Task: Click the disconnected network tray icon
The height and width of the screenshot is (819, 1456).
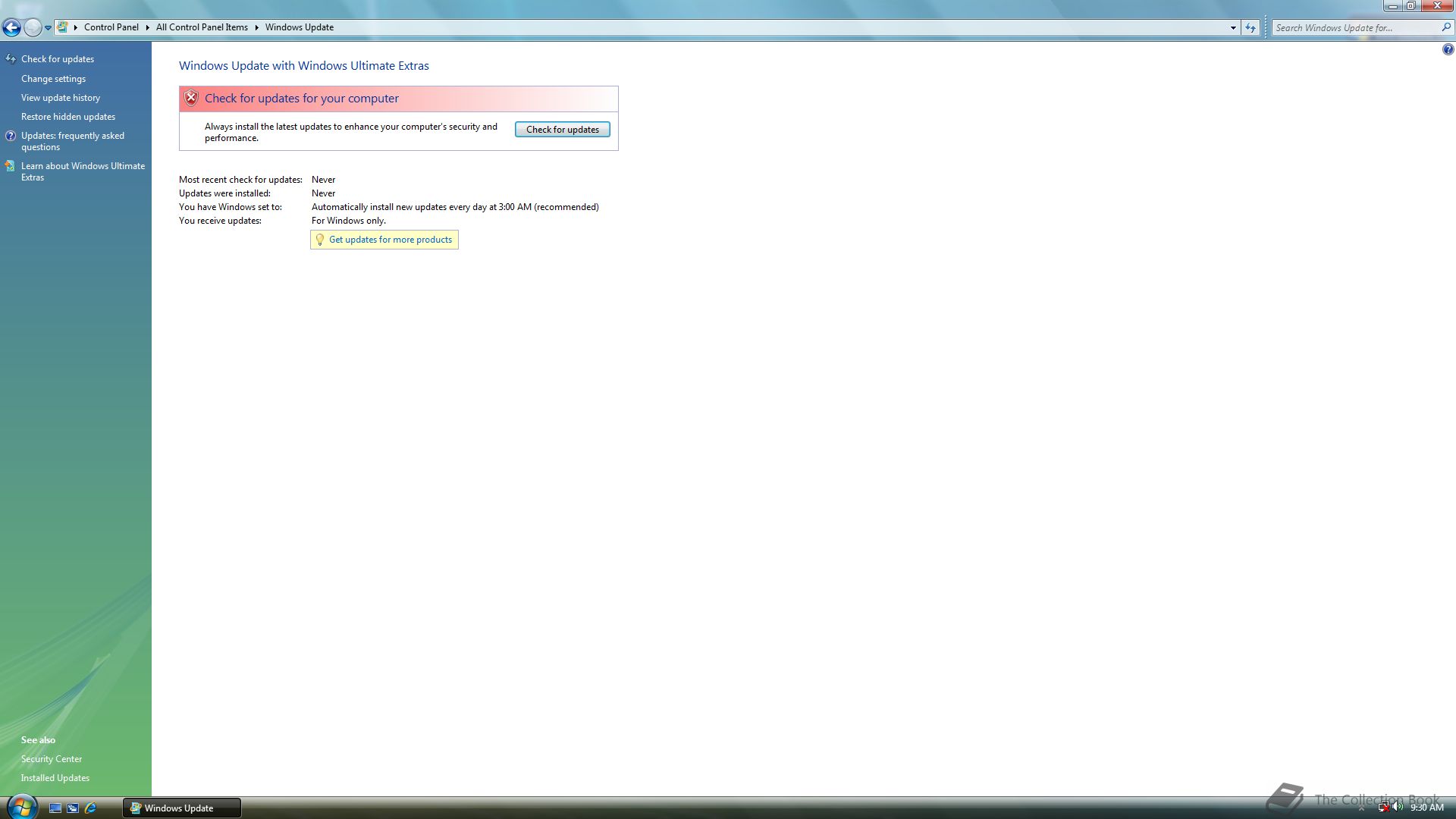Action: (x=1383, y=808)
